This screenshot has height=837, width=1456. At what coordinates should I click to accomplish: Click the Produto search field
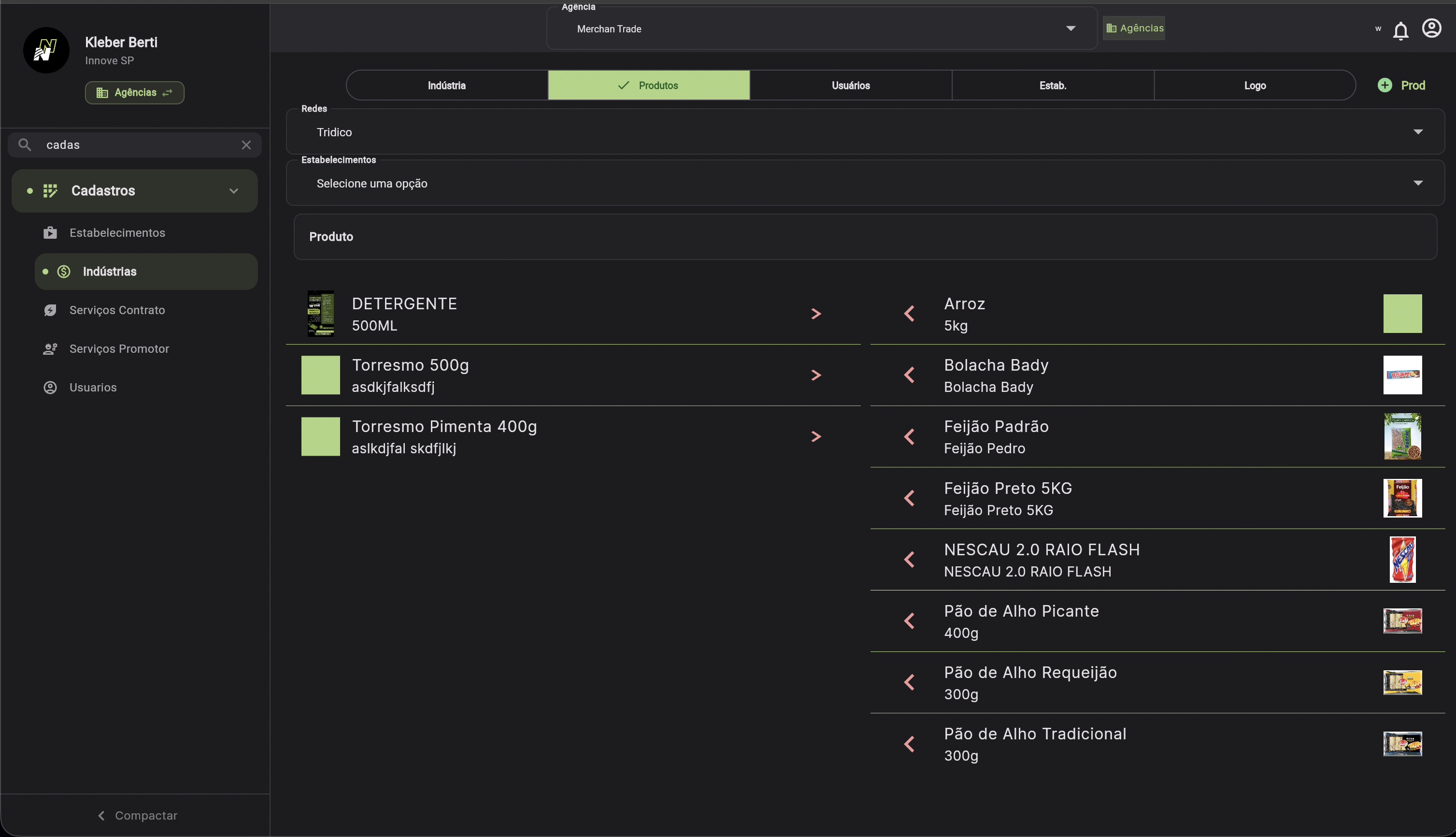[865, 237]
